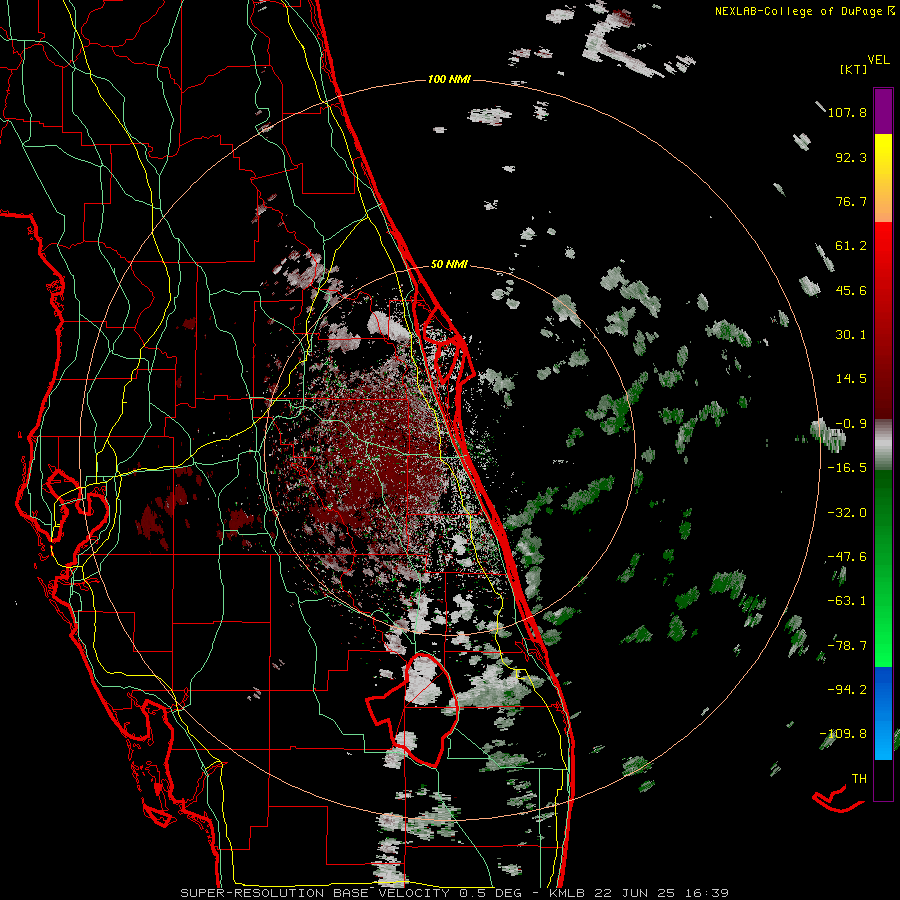Click the TH label on the legend
The width and height of the screenshot is (900, 900).
(x=859, y=779)
